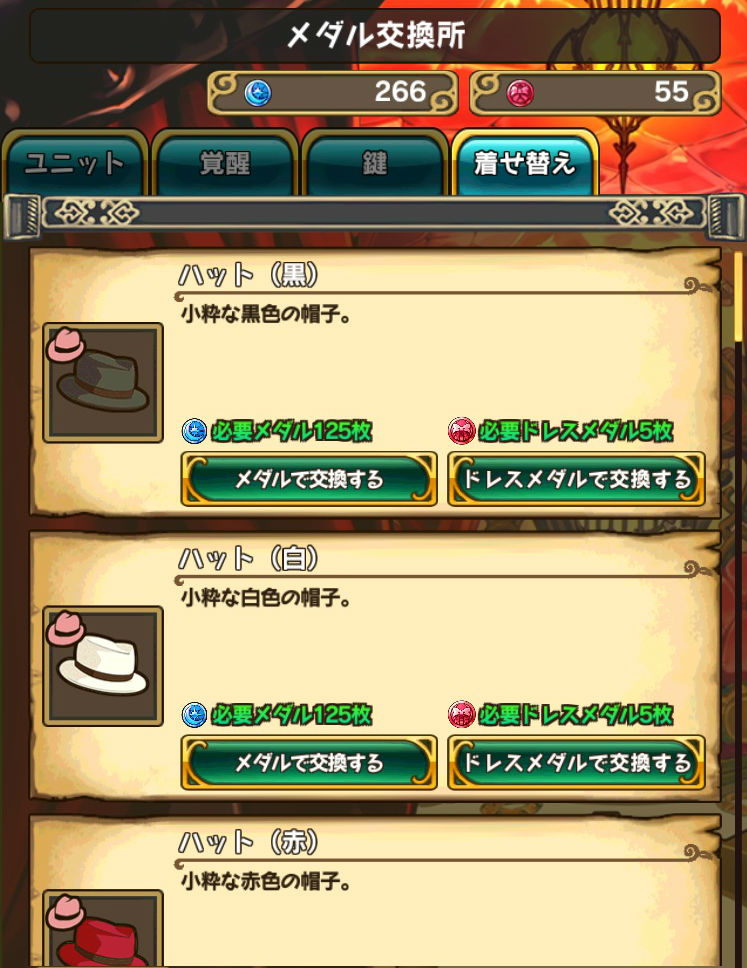Switch to the ユニット tab

point(75,164)
